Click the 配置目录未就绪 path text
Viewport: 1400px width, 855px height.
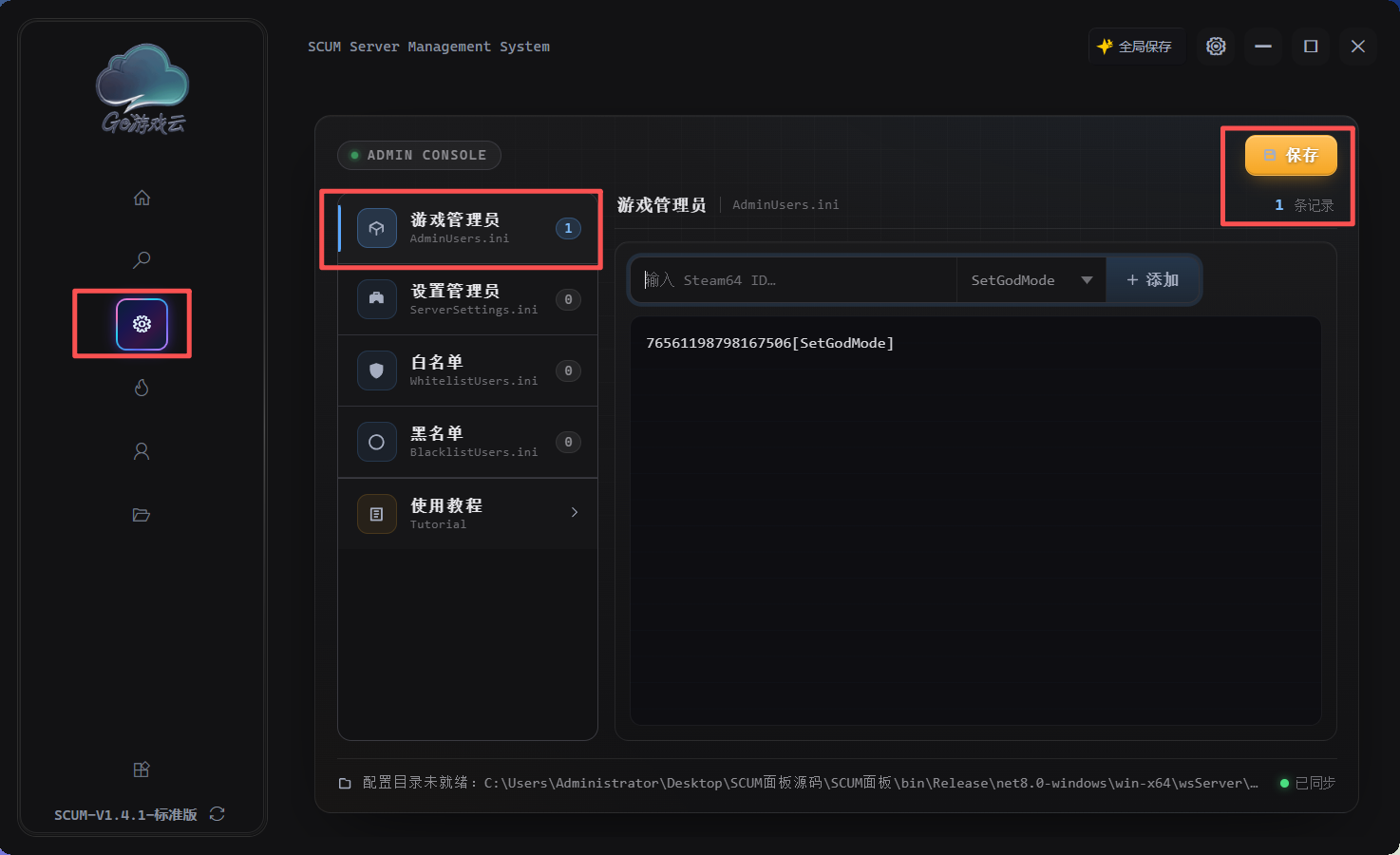point(810,783)
